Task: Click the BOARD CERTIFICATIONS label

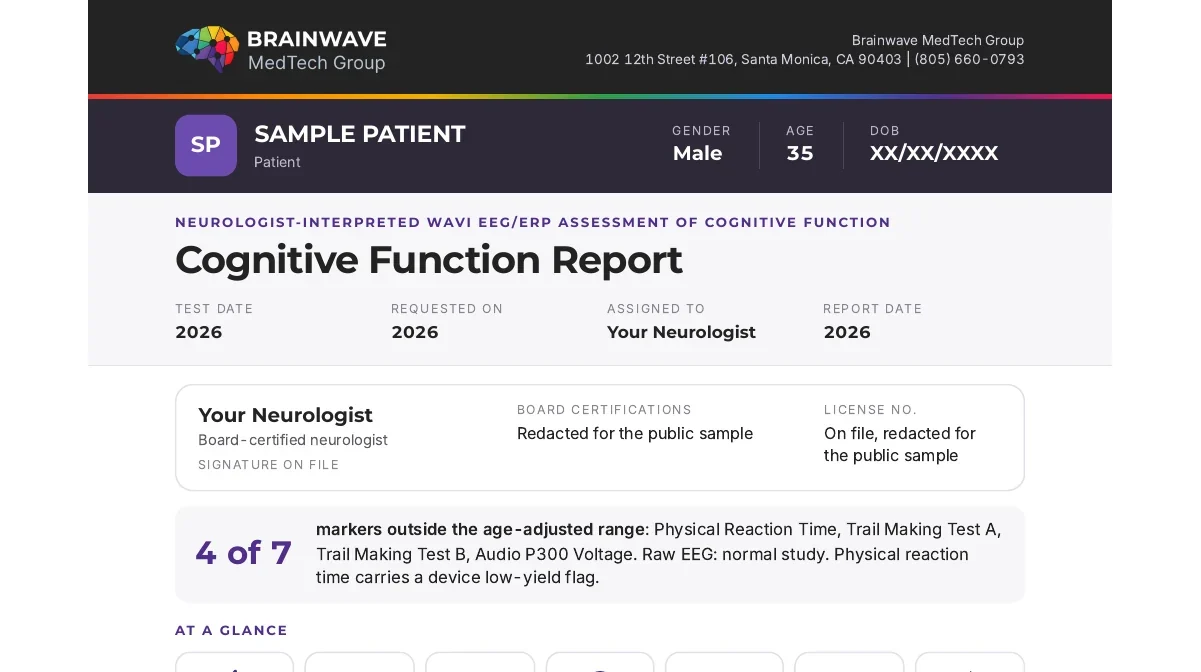Action: click(604, 410)
